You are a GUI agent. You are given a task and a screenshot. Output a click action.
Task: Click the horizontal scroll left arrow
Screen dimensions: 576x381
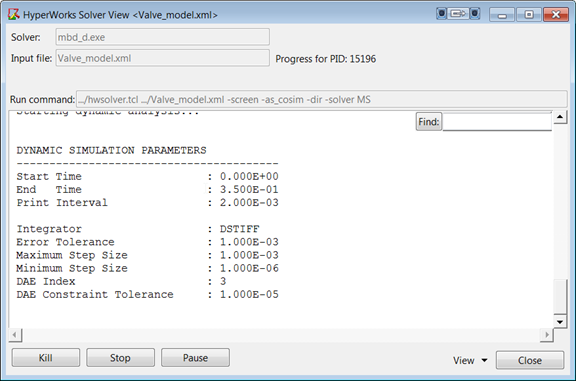click(15, 335)
